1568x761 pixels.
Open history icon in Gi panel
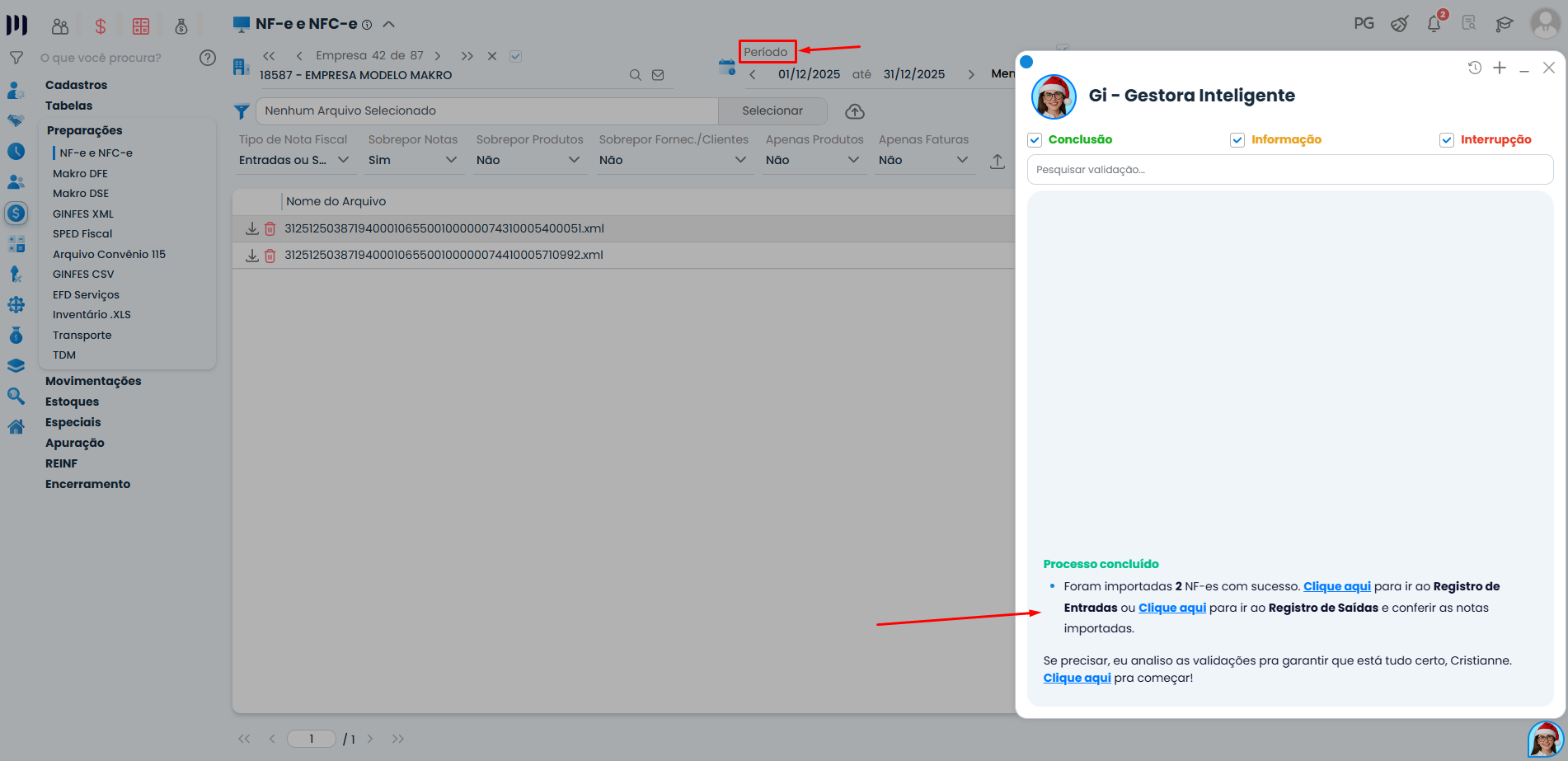[1474, 68]
